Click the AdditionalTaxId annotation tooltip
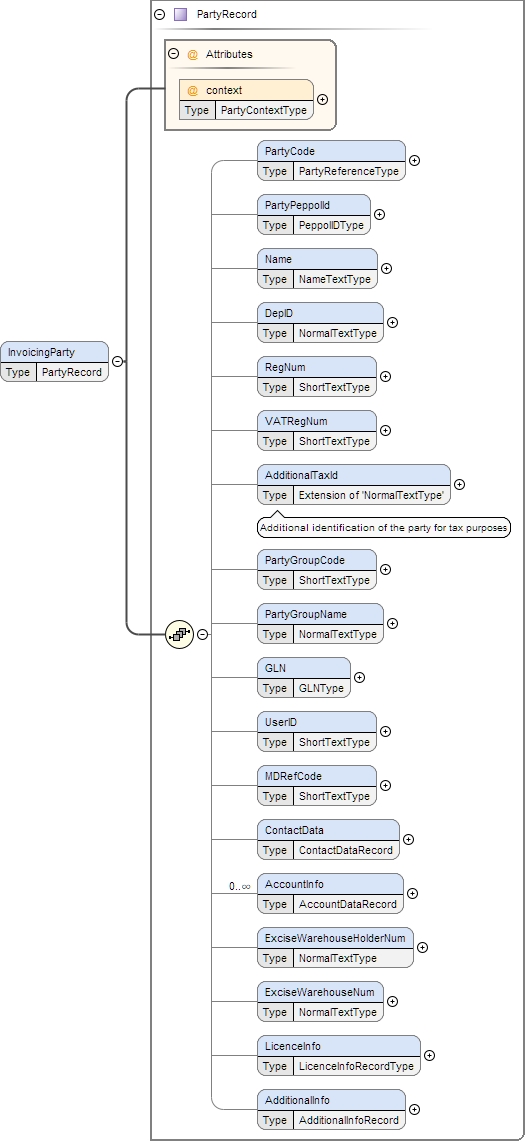The width and height of the screenshot is (526, 1142). pos(384,527)
